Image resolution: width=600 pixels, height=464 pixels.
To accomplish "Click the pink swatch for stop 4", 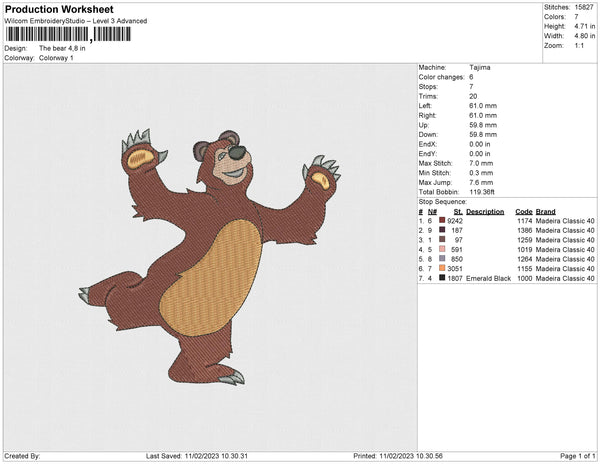I will [x=442, y=249].
